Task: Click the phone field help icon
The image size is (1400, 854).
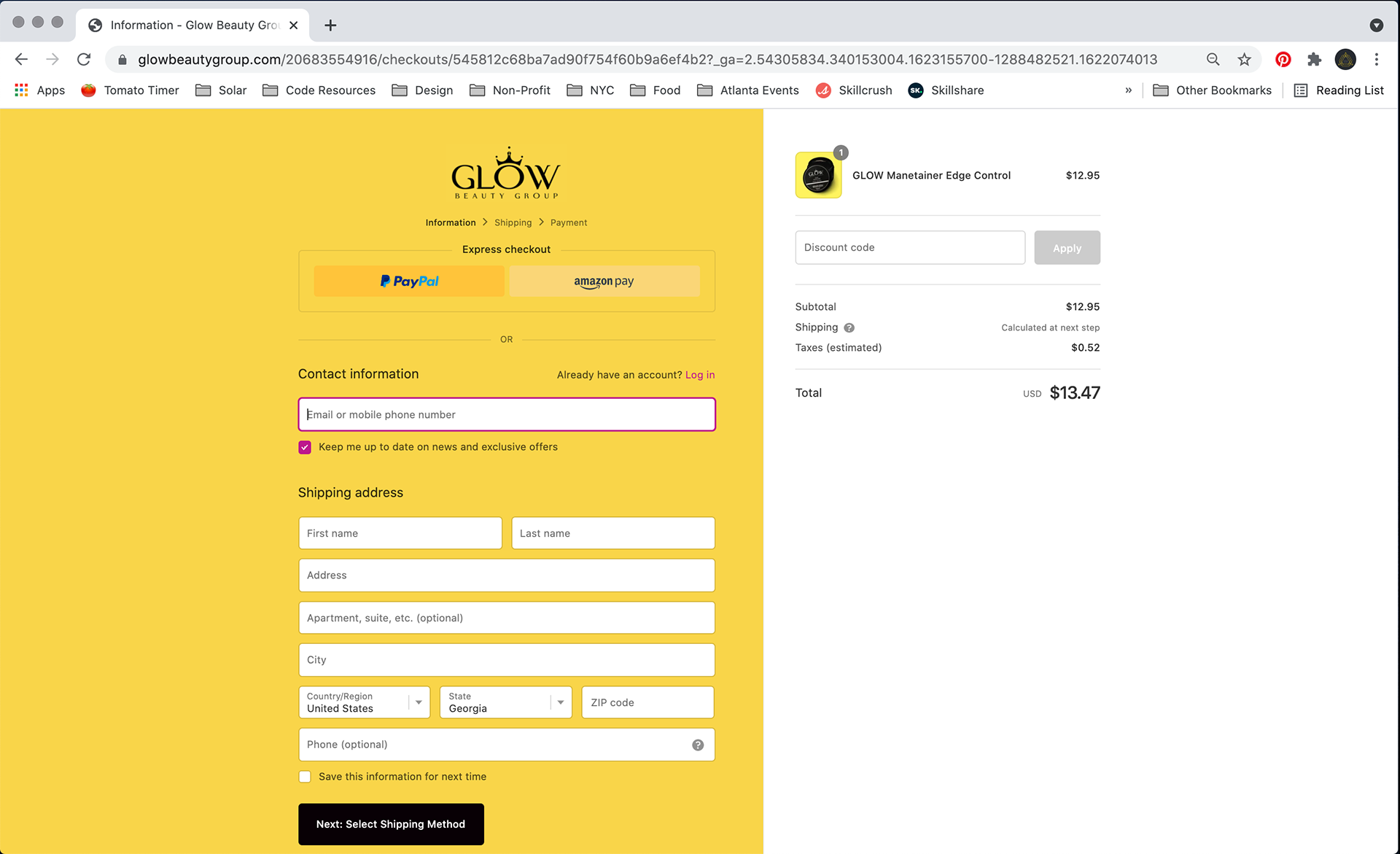Action: (698, 745)
